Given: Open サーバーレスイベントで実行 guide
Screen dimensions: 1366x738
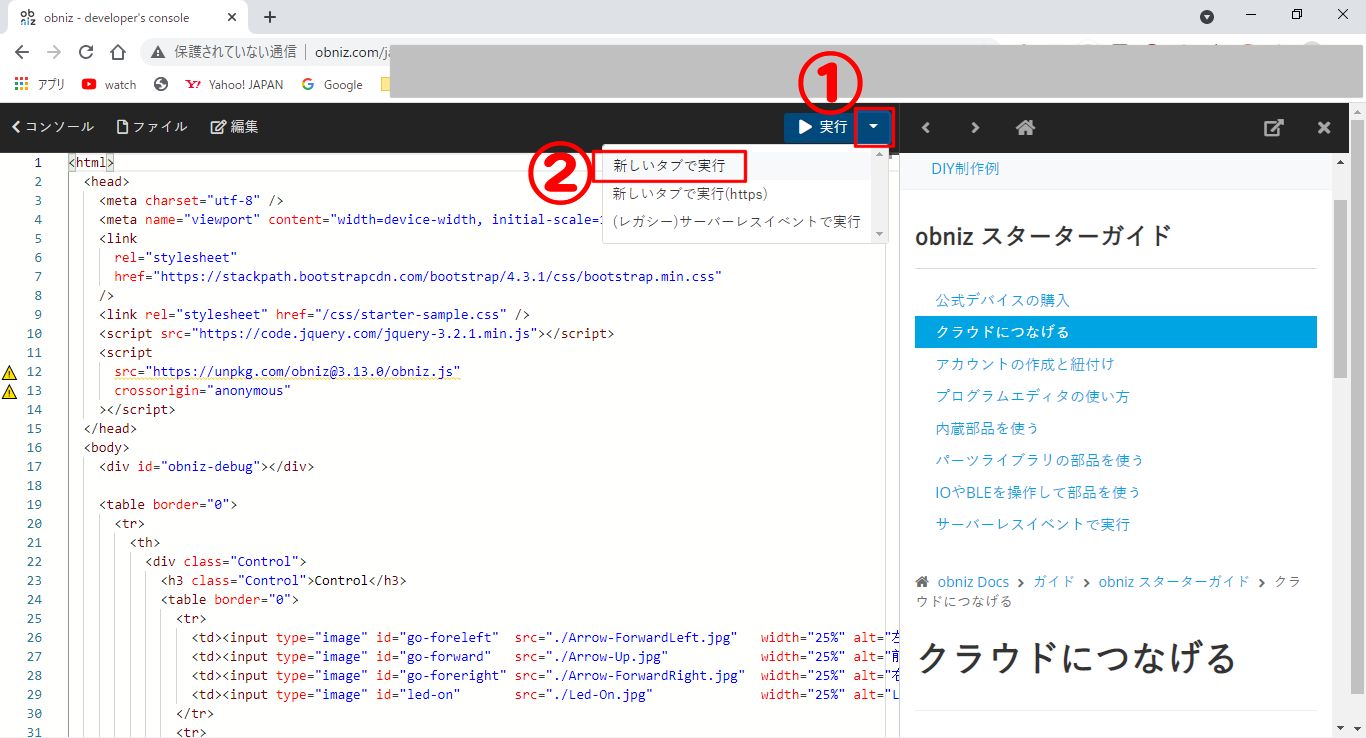Looking at the screenshot, I should click(x=1033, y=524).
